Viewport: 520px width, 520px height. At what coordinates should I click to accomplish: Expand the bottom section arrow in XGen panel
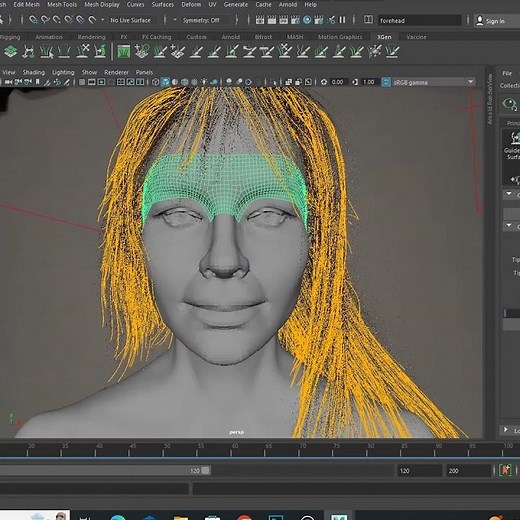point(506,429)
